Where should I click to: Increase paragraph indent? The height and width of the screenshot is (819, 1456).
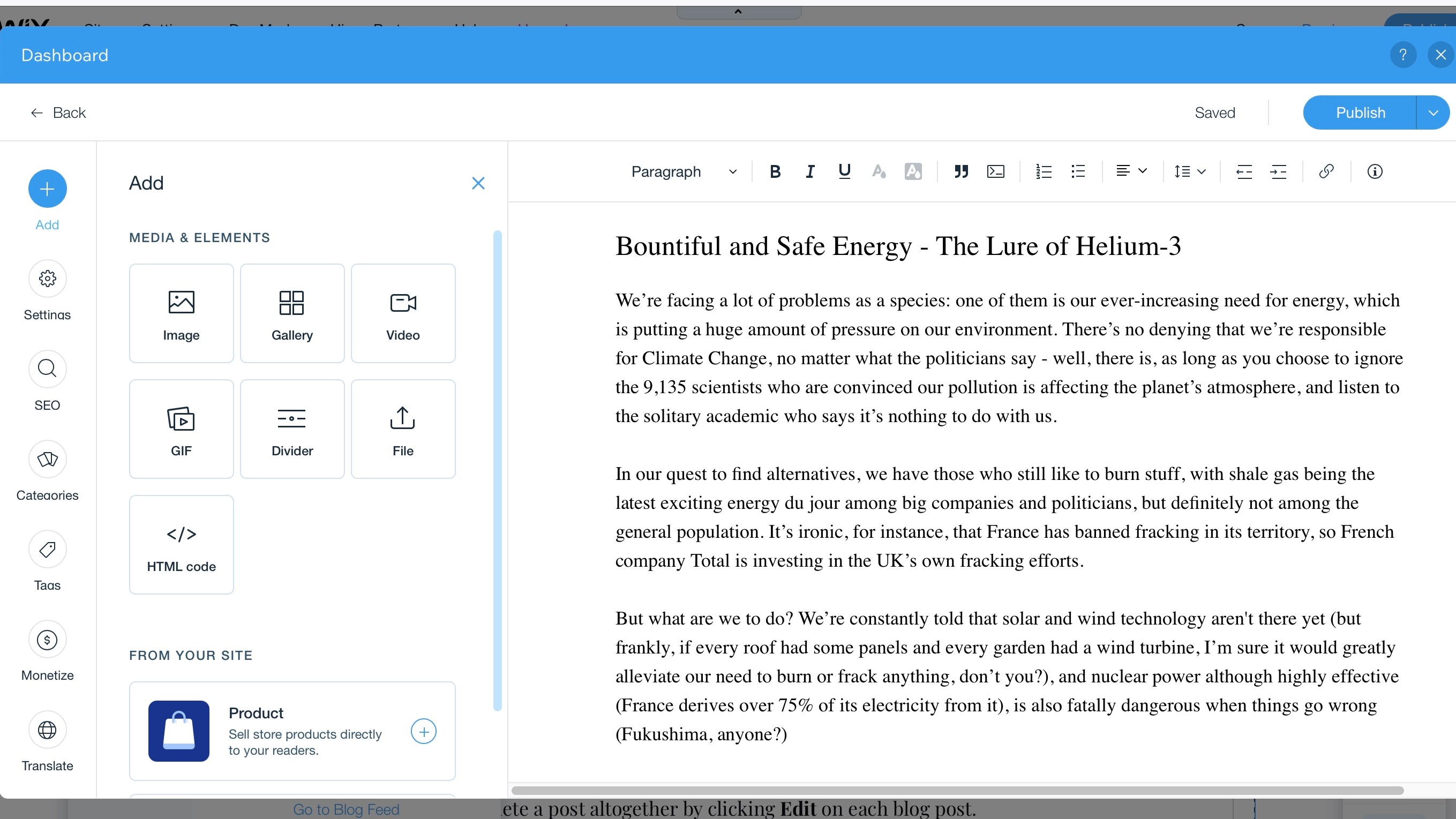click(x=1279, y=171)
